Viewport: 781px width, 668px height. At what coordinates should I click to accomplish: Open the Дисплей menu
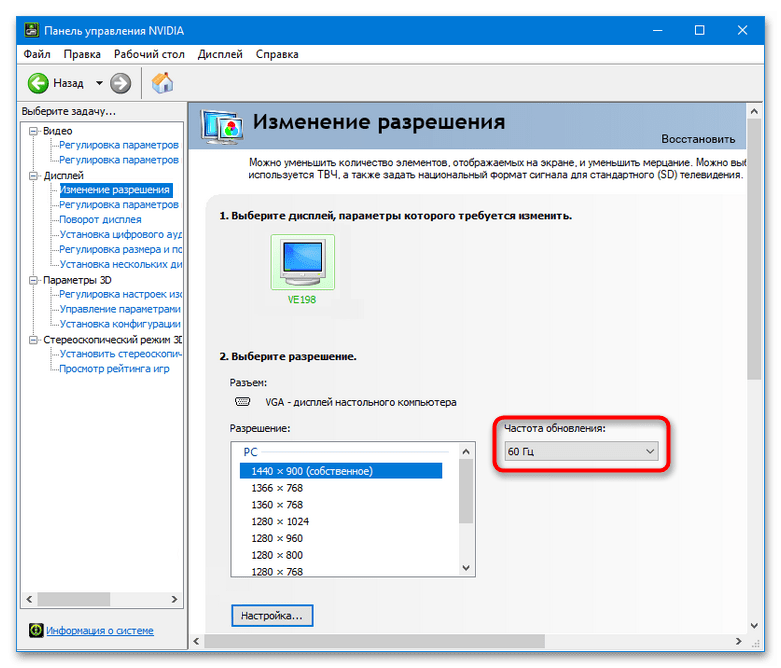coord(220,54)
